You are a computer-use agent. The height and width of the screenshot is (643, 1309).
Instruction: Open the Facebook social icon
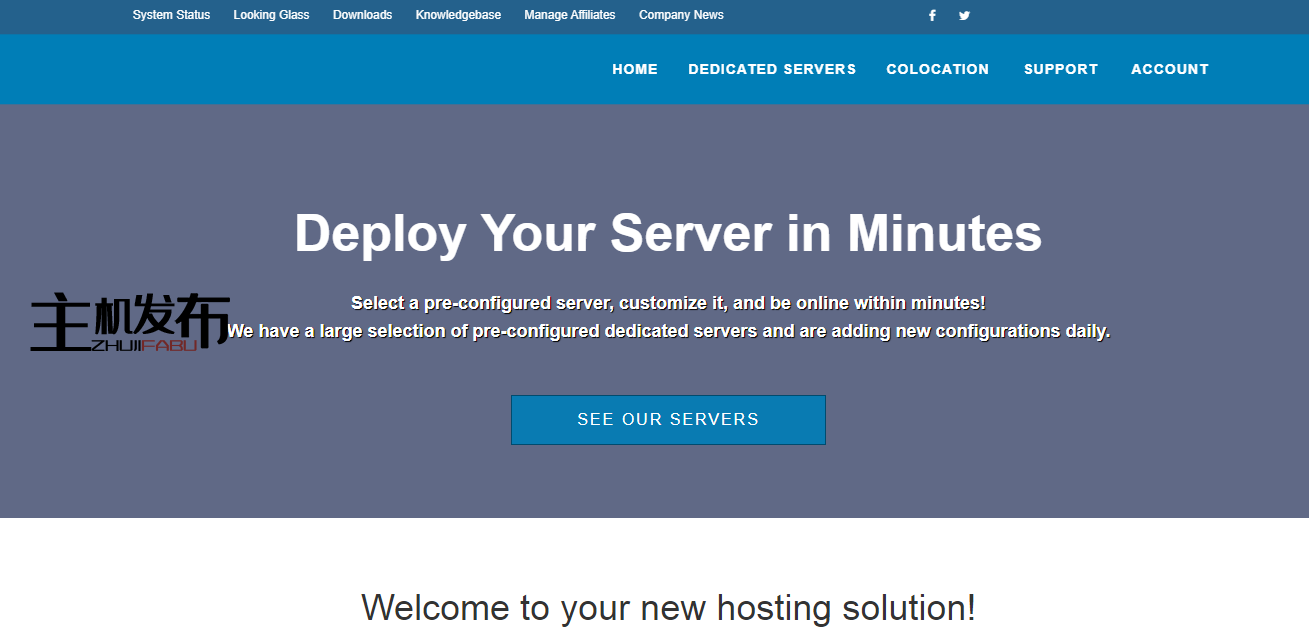(932, 15)
